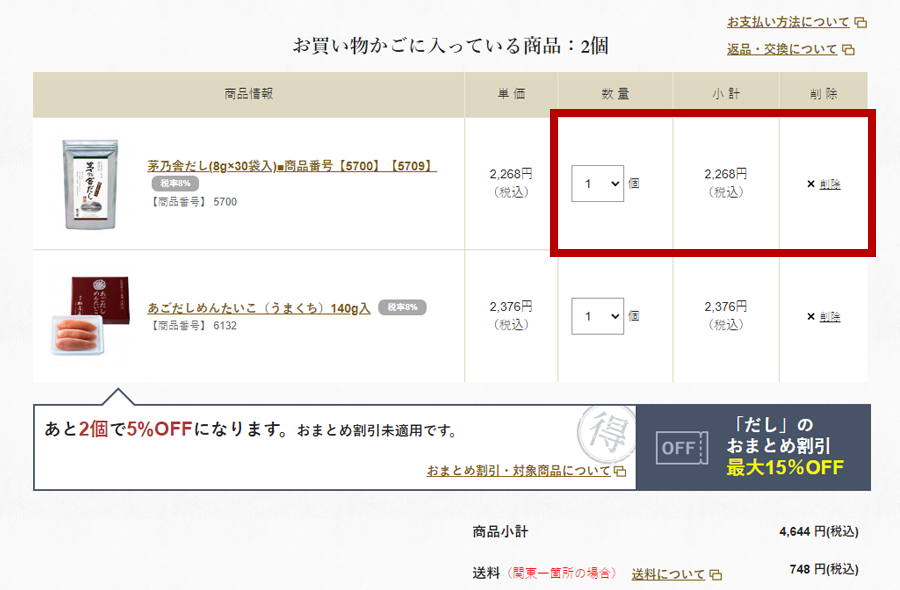Image resolution: width=900 pixels, height=590 pixels.
Task: Click the あごだしめんたいこ product thumbnail
Action: tap(91, 316)
